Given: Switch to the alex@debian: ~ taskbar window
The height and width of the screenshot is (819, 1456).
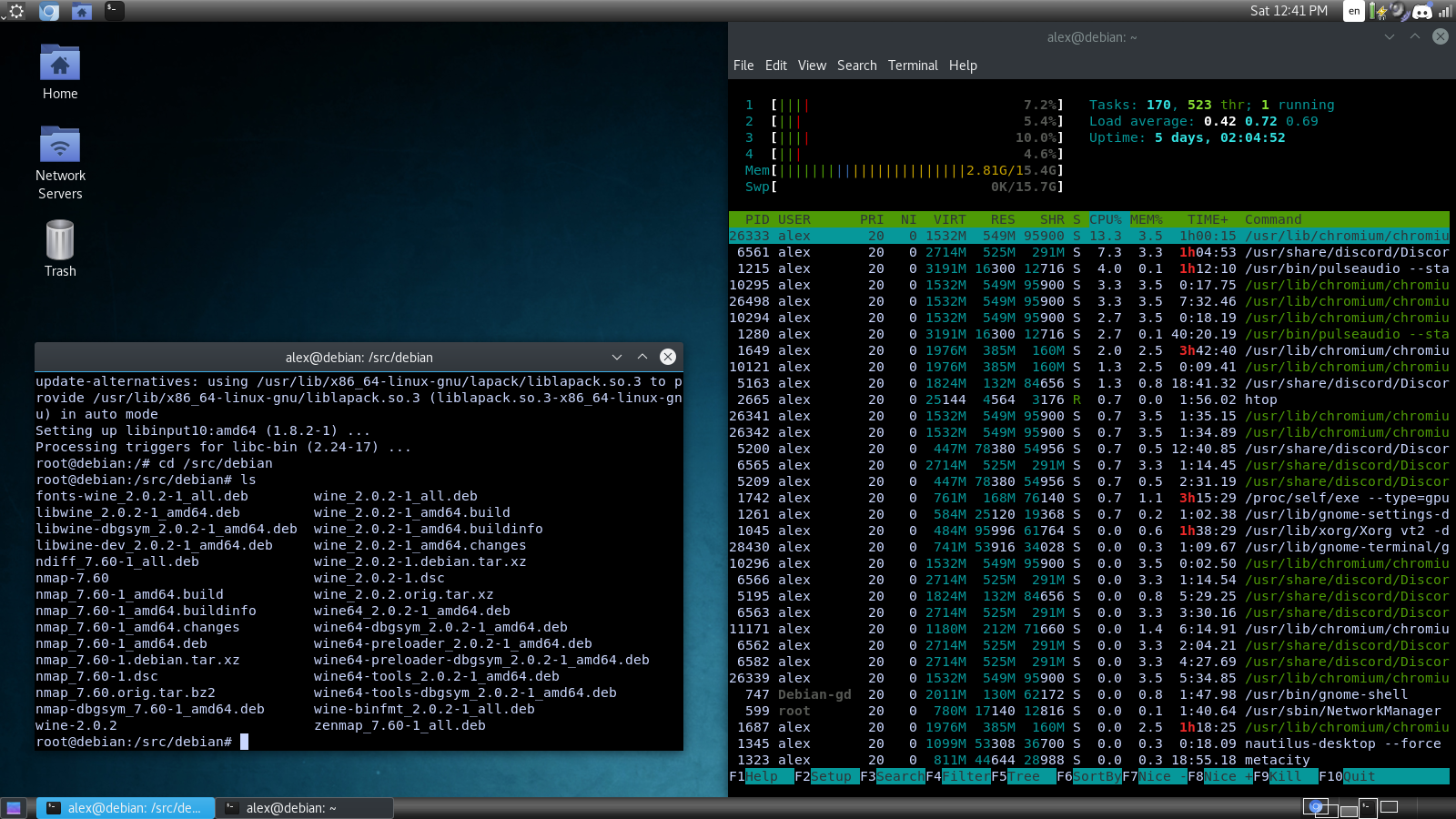Looking at the screenshot, I should click(x=306, y=808).
